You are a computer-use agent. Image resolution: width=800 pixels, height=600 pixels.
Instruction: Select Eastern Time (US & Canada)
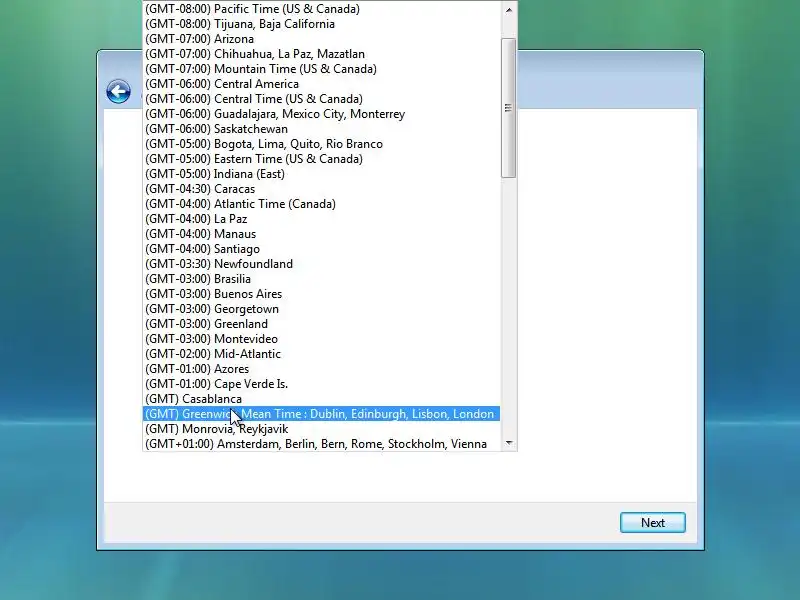[x=321, y=159]
